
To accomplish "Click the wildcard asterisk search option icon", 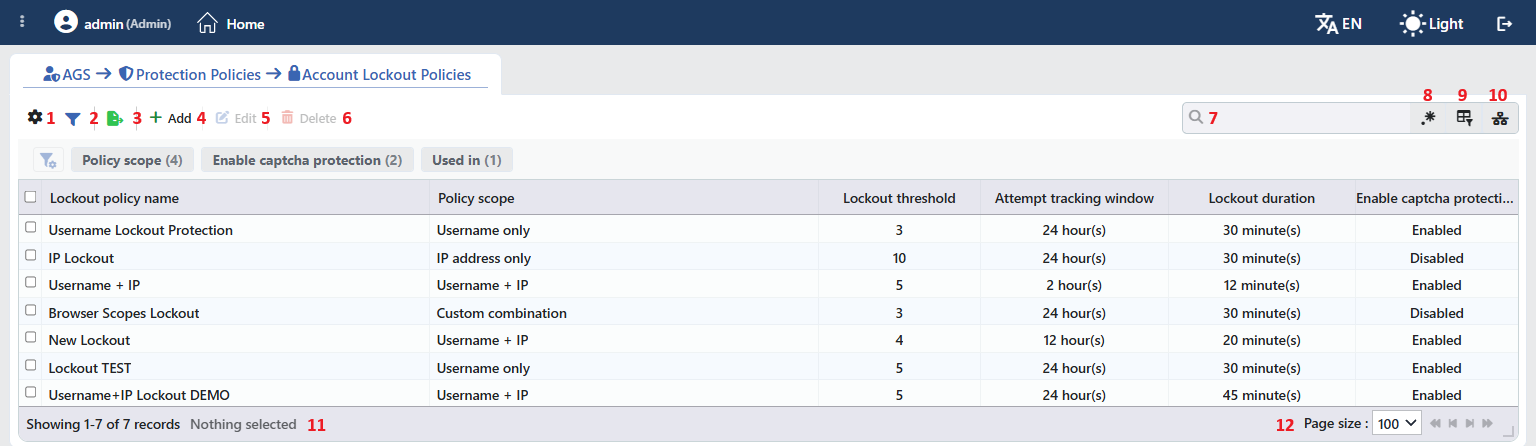I will coord(1427,118).
